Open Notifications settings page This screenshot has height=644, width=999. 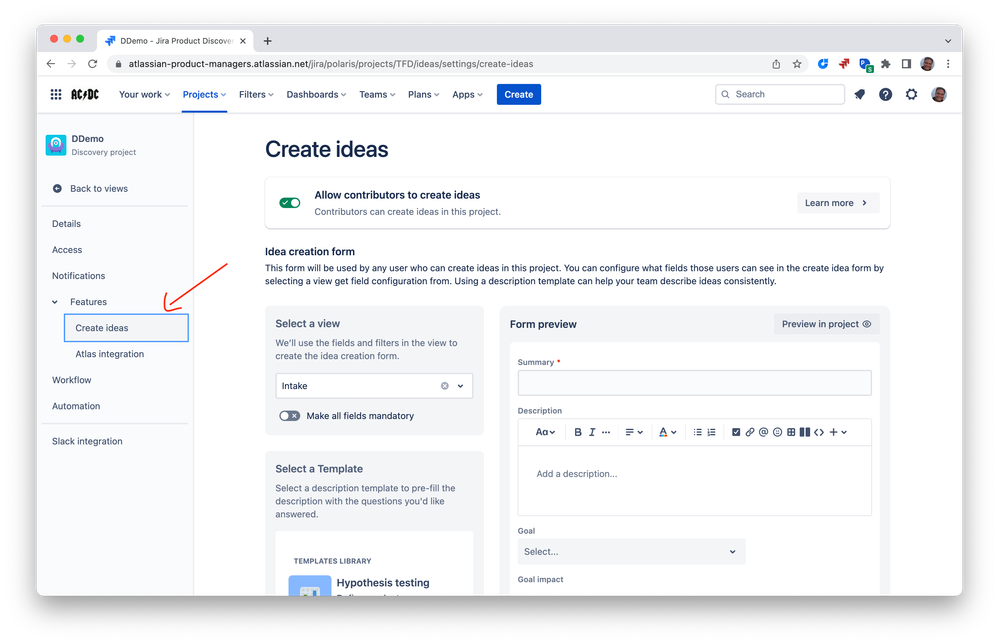coord(78,276)
